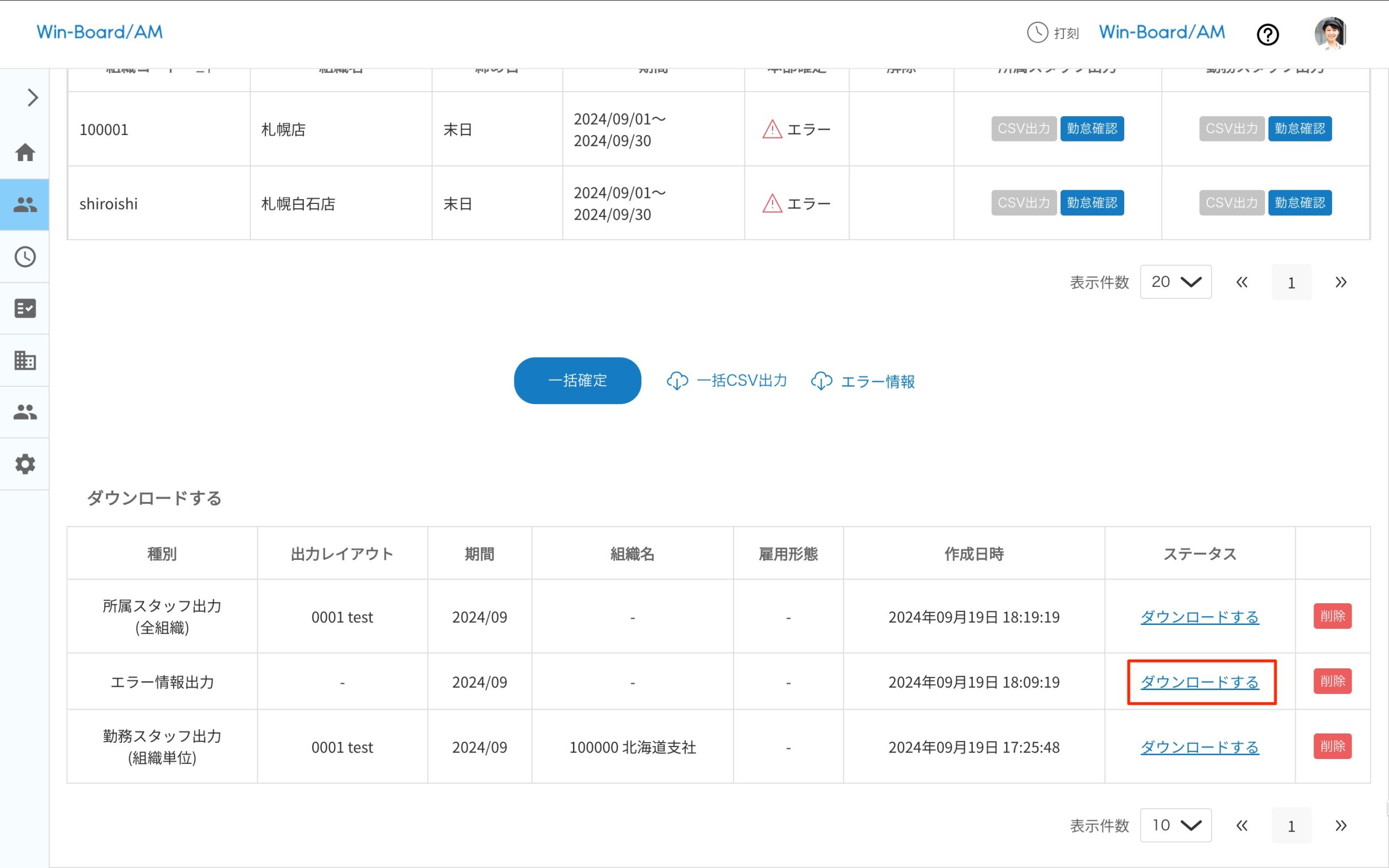This screenshot has height=868, width=1389.
Task: Go to next page with the double arrow
Action: [1341, 282]
